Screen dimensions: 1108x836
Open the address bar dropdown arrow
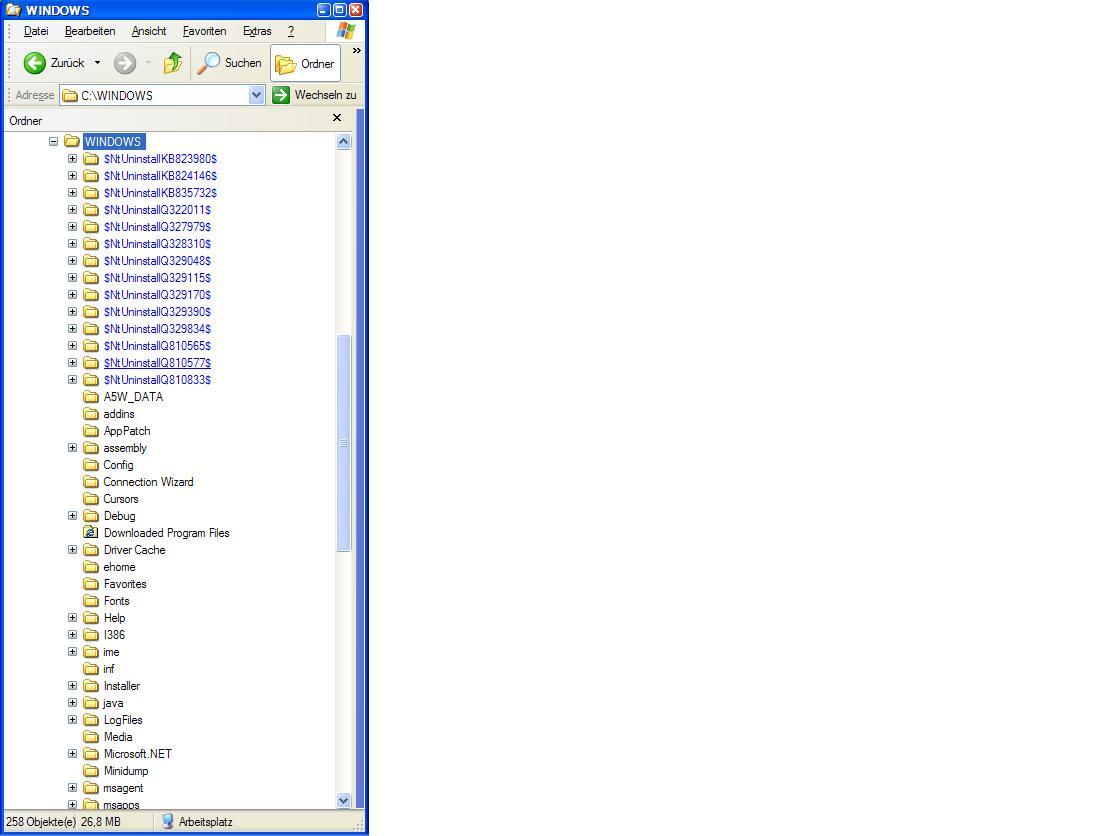coord(257,95)
